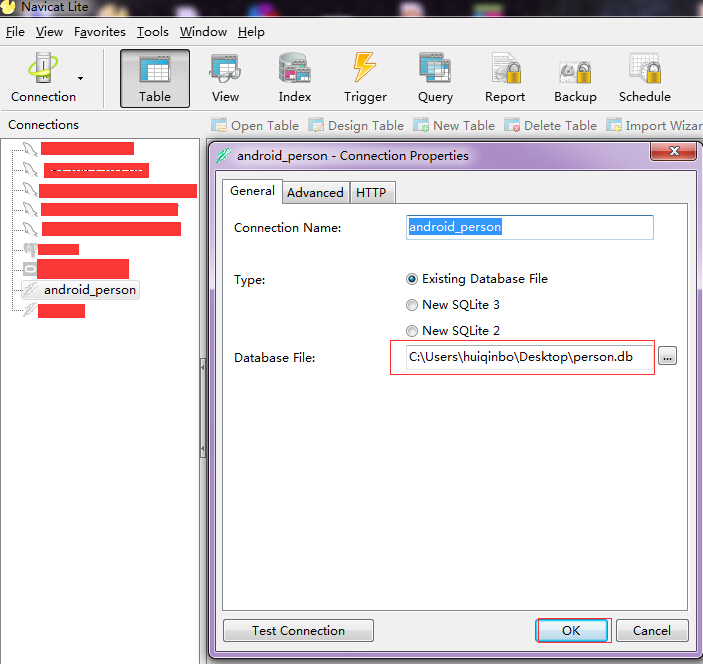Screen dimensions: 703x664
Task: Click Import Wizard in the object toolbar
Action: tap(654, 126)
